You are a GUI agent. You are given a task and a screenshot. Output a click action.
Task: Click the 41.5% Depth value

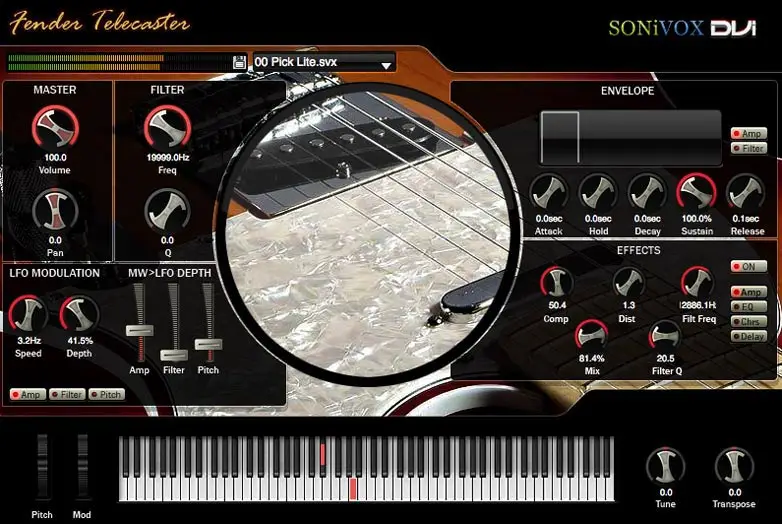[x=80, y=341]
